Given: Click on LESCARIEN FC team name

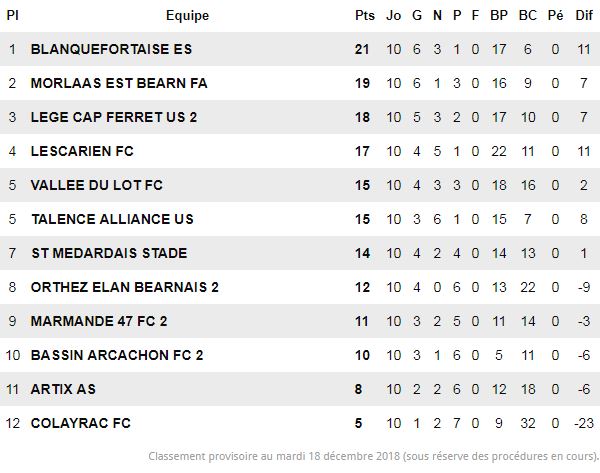Looking at the screenshot, I should pos(82,151).
